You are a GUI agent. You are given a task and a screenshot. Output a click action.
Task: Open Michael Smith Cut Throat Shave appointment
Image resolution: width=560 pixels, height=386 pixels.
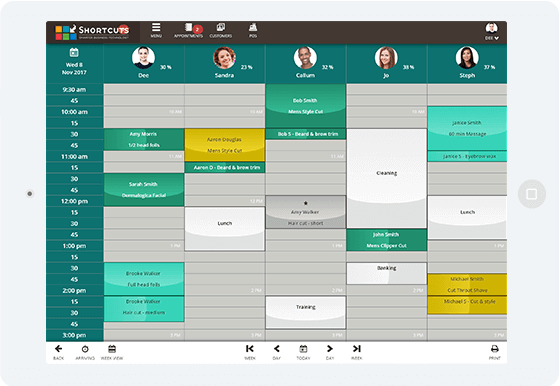point(467,285)
